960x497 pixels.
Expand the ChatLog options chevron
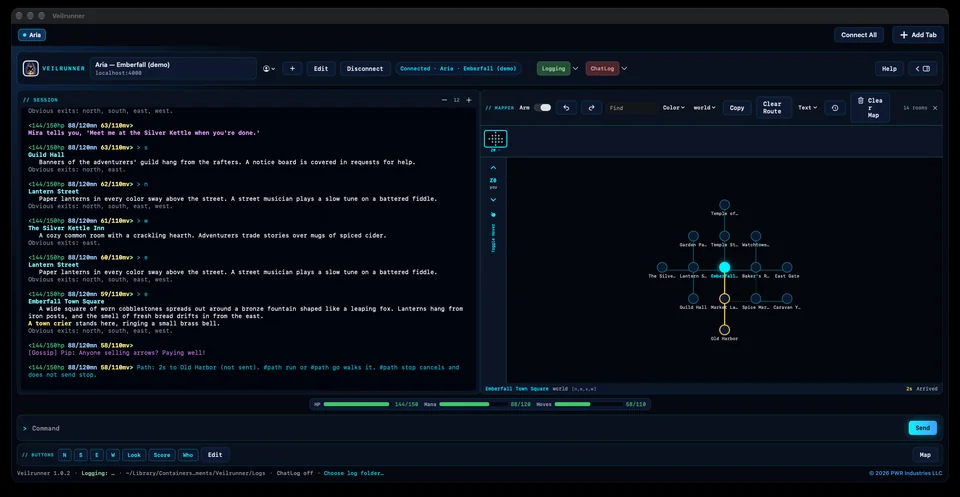click(624, 69)
